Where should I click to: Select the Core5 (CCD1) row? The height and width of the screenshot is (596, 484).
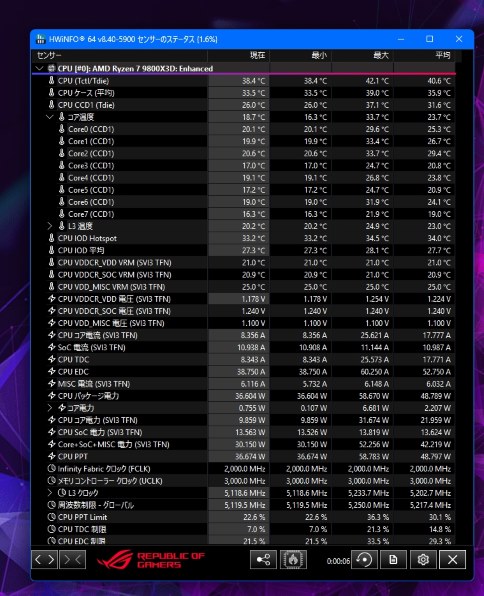pyautogui.click(x=244, y=190)
